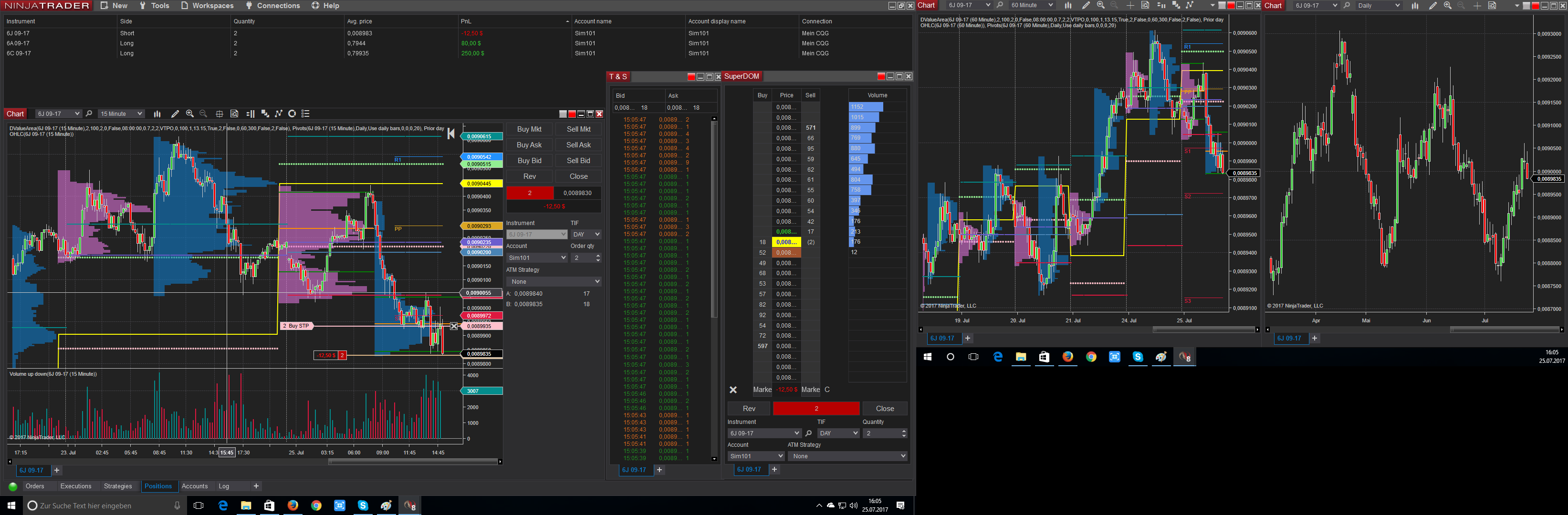Open Strategies icon in 60 Minute chart toolbar
Screen dimensions: 1568x515
pyautogui.click(x=1190, y=5)
